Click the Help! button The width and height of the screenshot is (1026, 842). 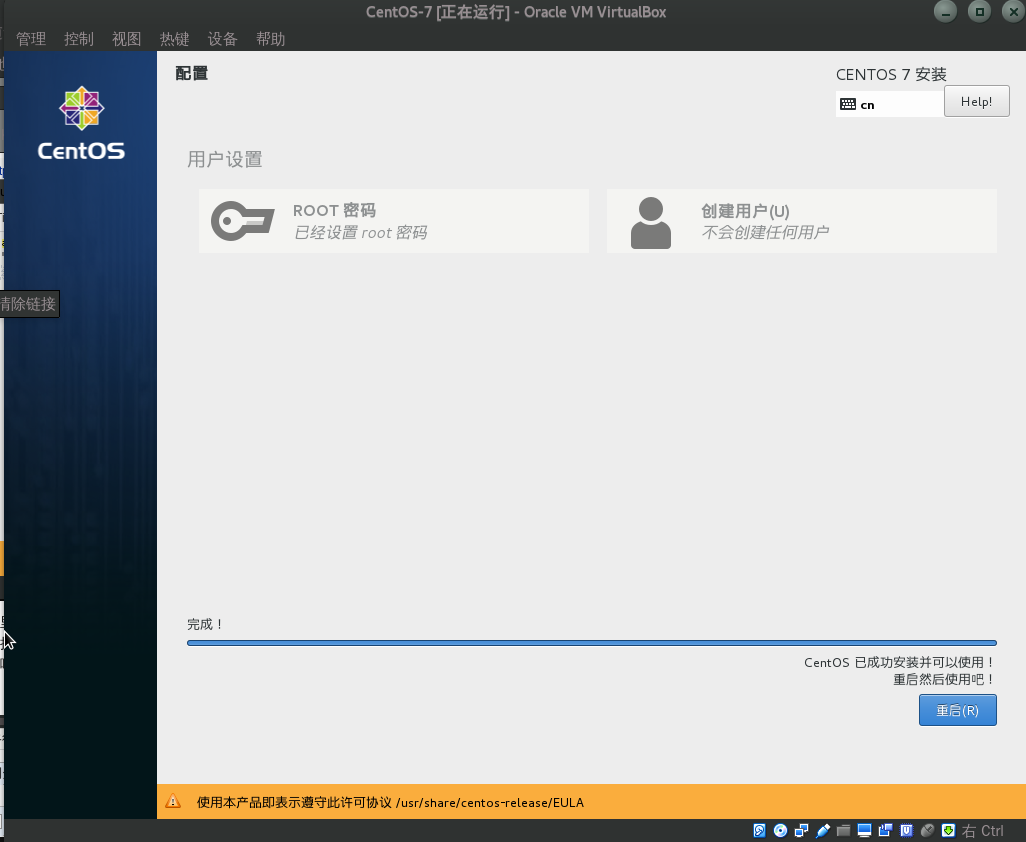click(976, 101)
